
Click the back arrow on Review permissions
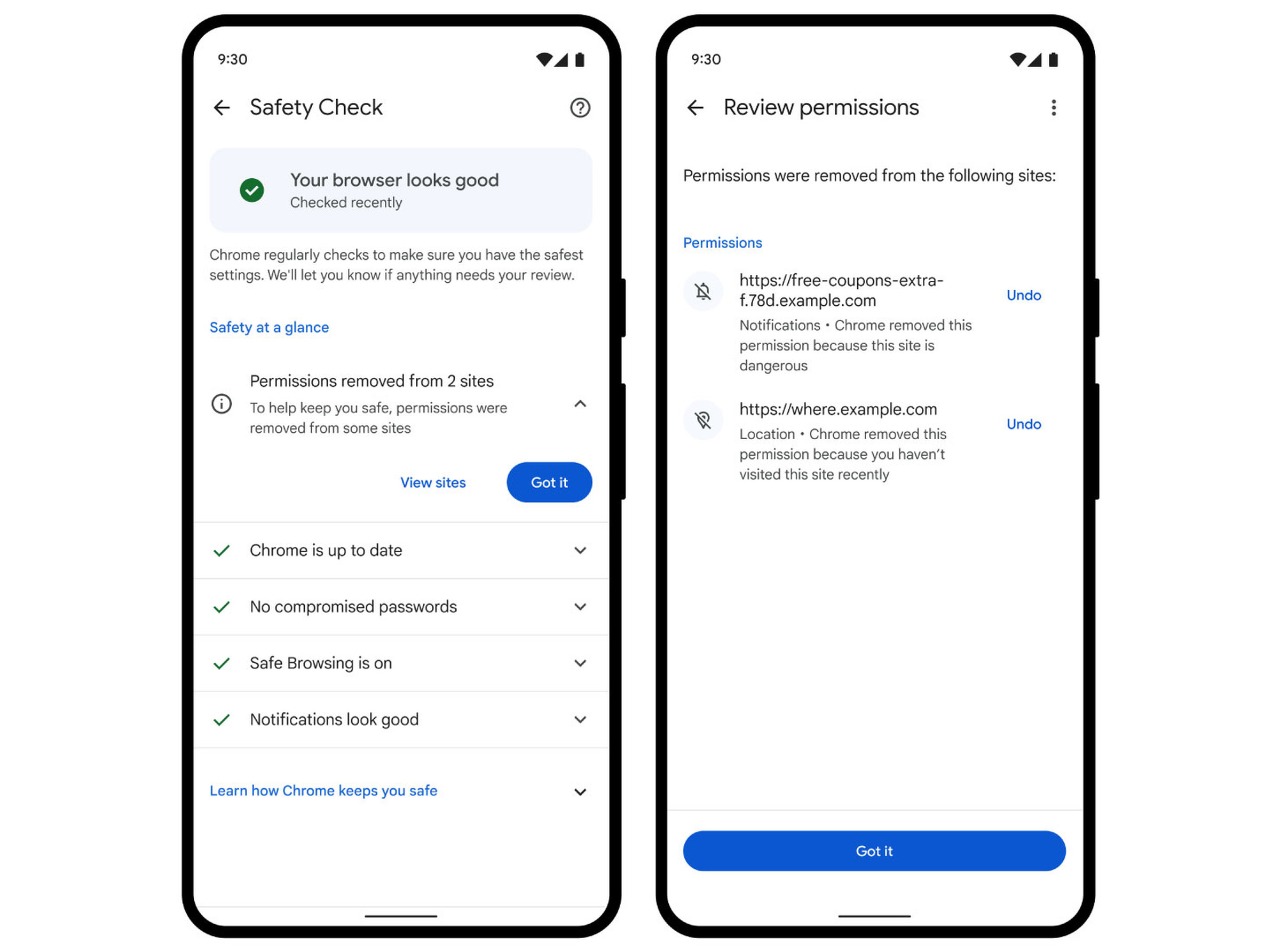coord(693,108)
